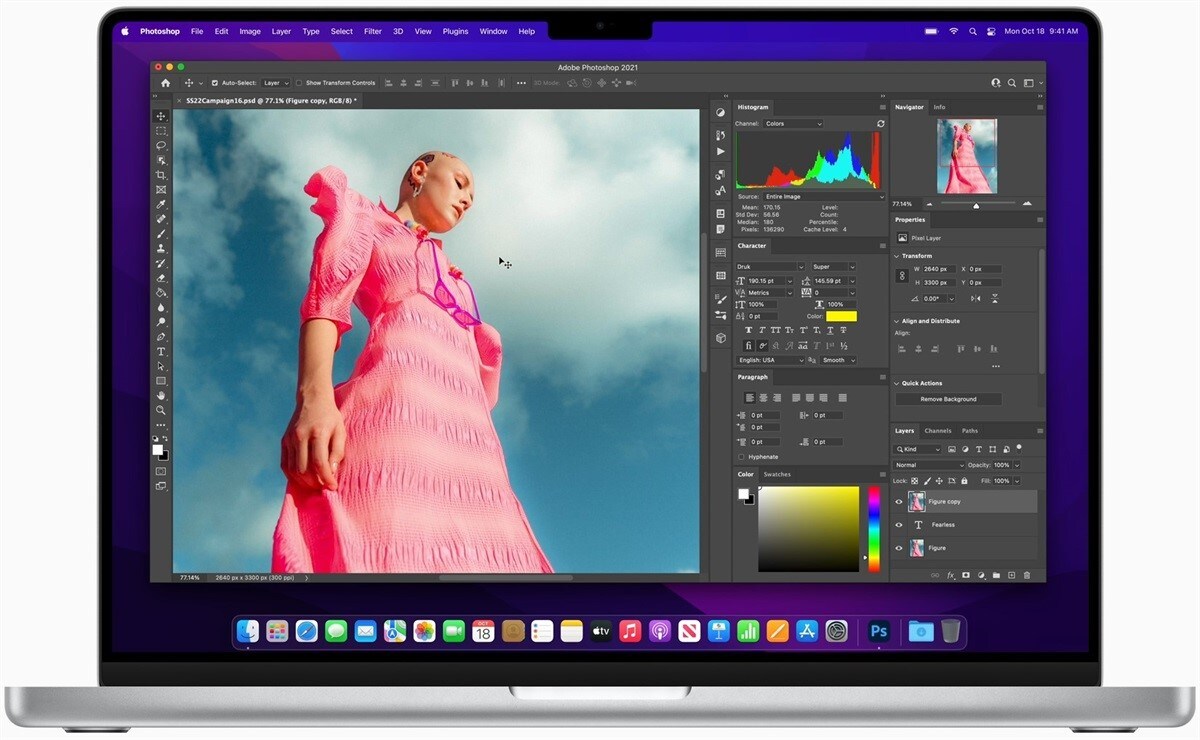This screenshot has height=740, width=1200.
Task: Select the Lasso tool
Action: pos(161,145)
